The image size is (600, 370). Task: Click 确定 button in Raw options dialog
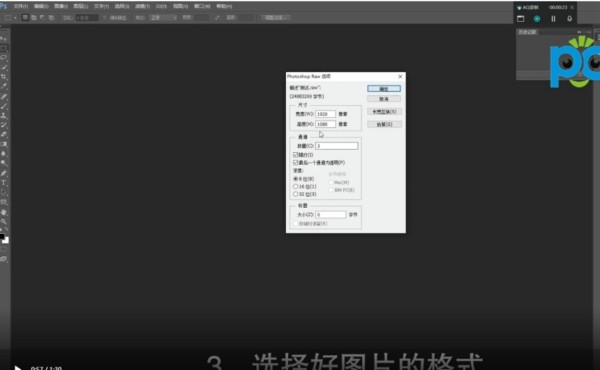(384, 89)
